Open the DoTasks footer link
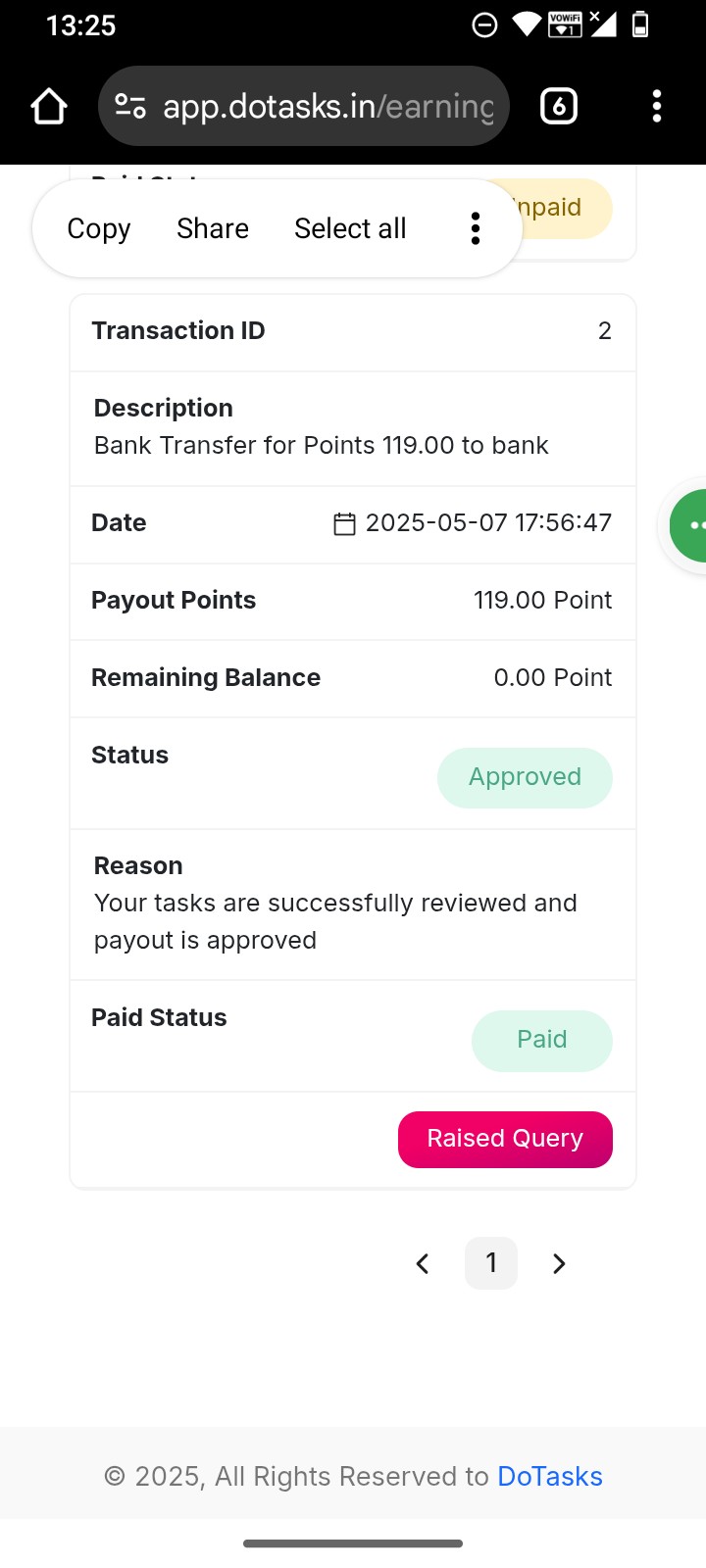The image size is (706, 1568). 549,1476
